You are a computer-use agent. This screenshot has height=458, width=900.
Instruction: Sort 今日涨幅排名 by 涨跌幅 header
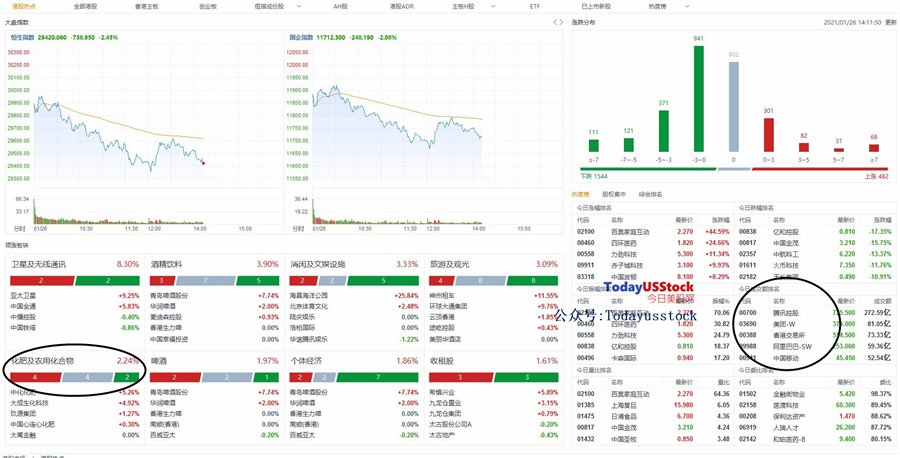719,220
